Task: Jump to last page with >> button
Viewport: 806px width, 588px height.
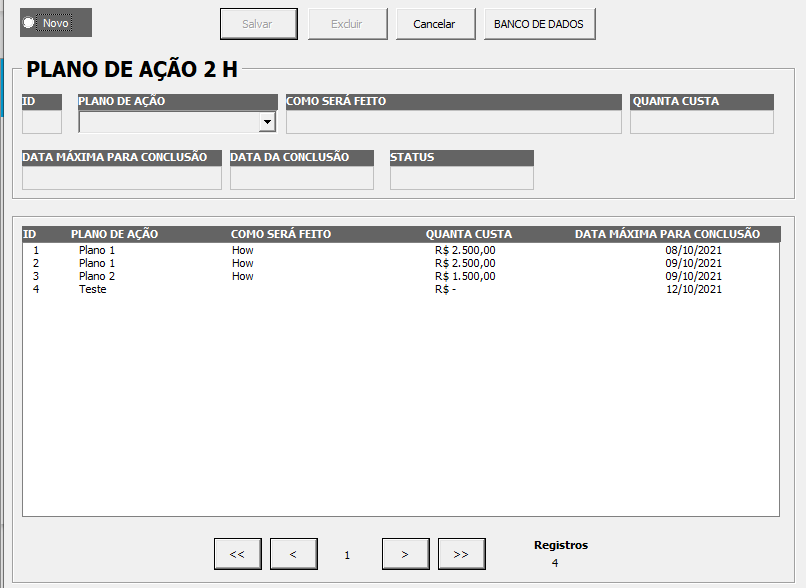Action: pyautogui.click(x=461, y=554)
